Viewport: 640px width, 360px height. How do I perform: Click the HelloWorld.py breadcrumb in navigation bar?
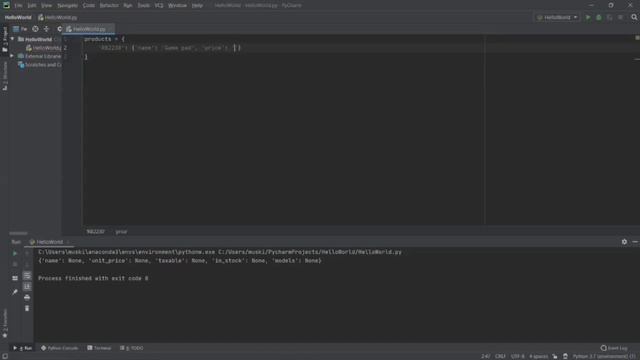click(58, 18)
